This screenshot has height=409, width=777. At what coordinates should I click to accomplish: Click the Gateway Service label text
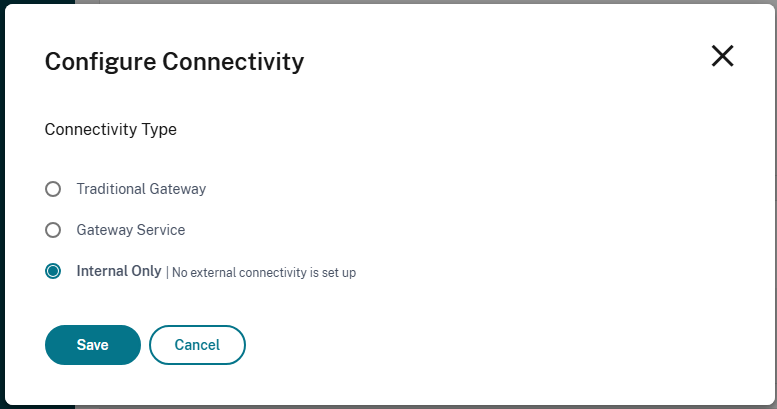click(130, 230)
